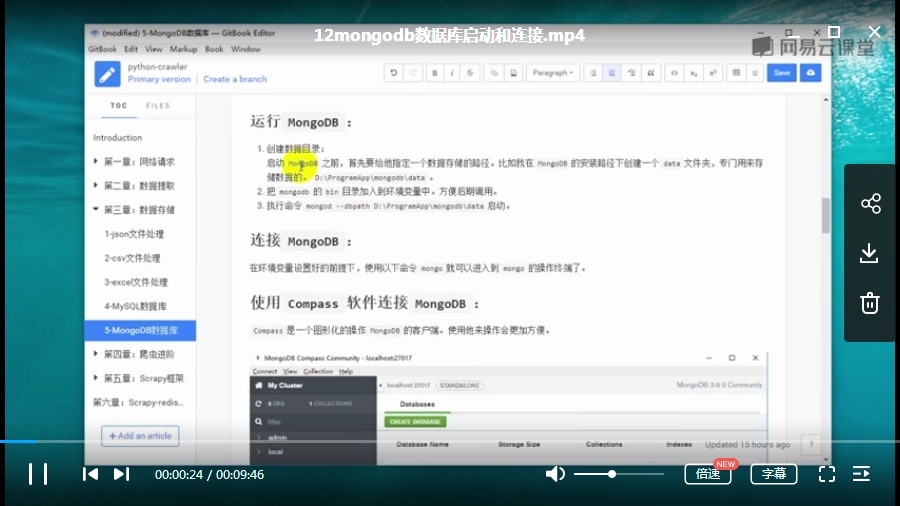Open the View menu in GitBook Editor
The width and height of the screenshot is (900, 506).
tap(153, 49)
